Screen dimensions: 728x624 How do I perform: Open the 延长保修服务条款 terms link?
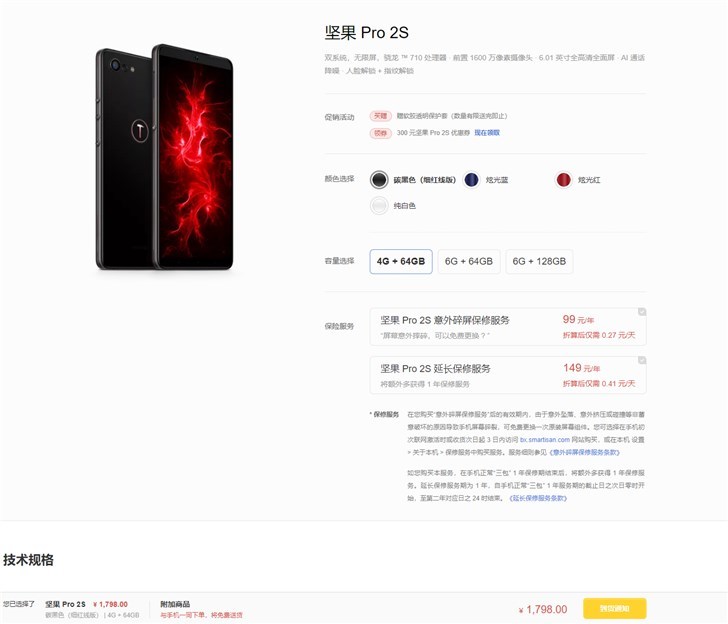[538, 498]
